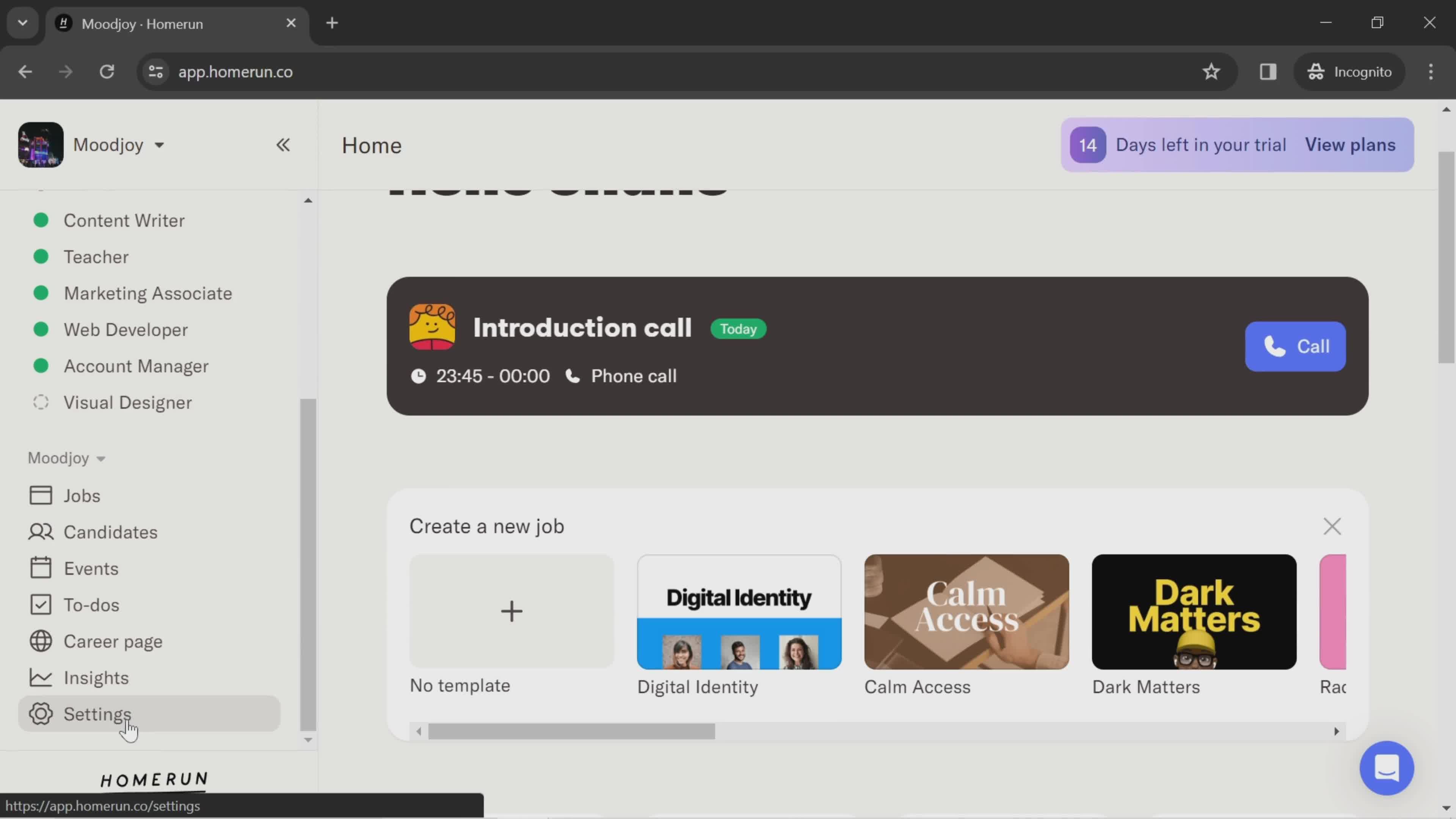Click the main page vertical scrollbar
1456x819 pixels.
click(x=1446, y=257)
